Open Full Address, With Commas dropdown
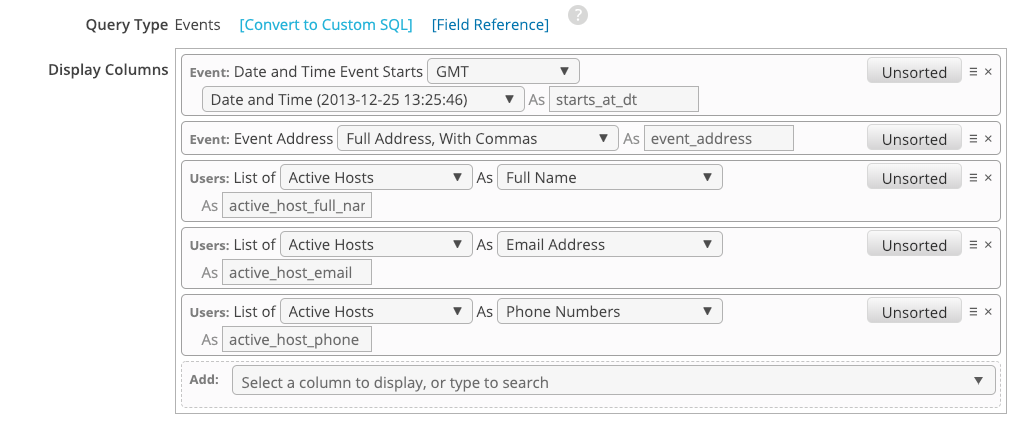Viewport: 1015px width, 422px height. (x=477, y=139)
